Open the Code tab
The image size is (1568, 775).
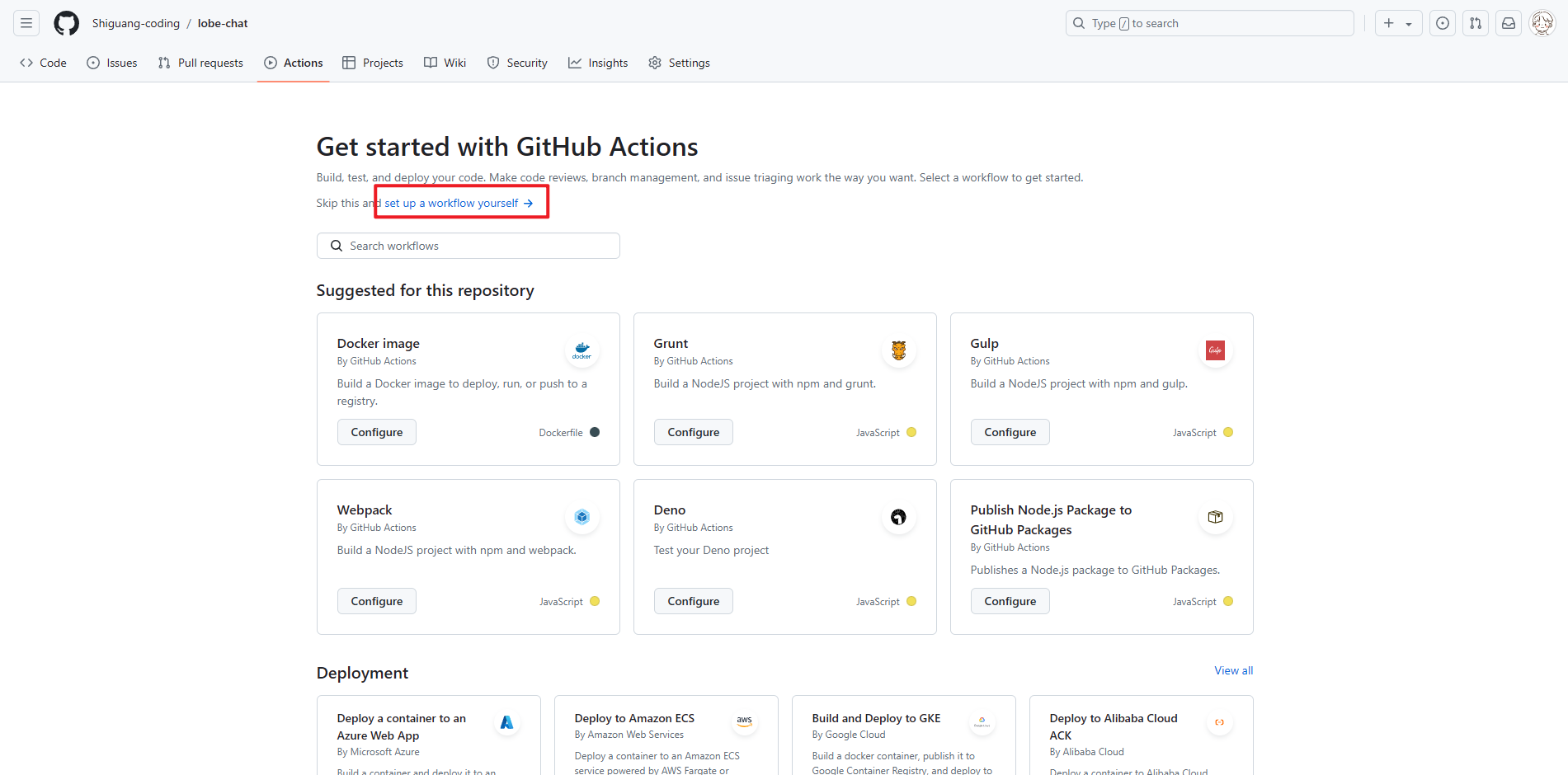43,63
